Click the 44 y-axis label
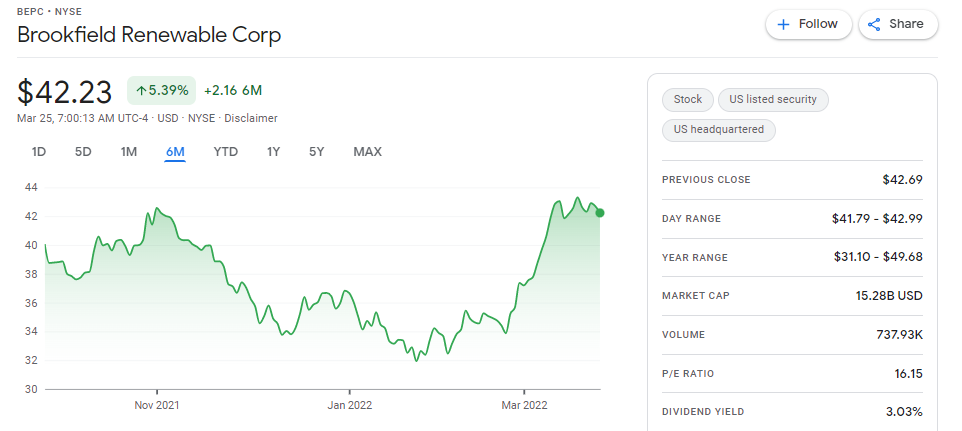 (x=31, y=188)
